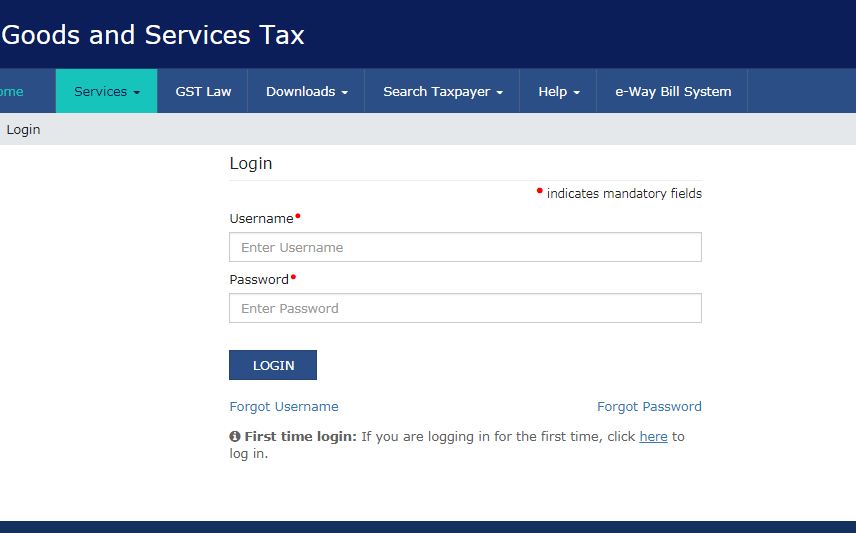
Task: Click the Forgot Password link
Action: tap(649, 407)
